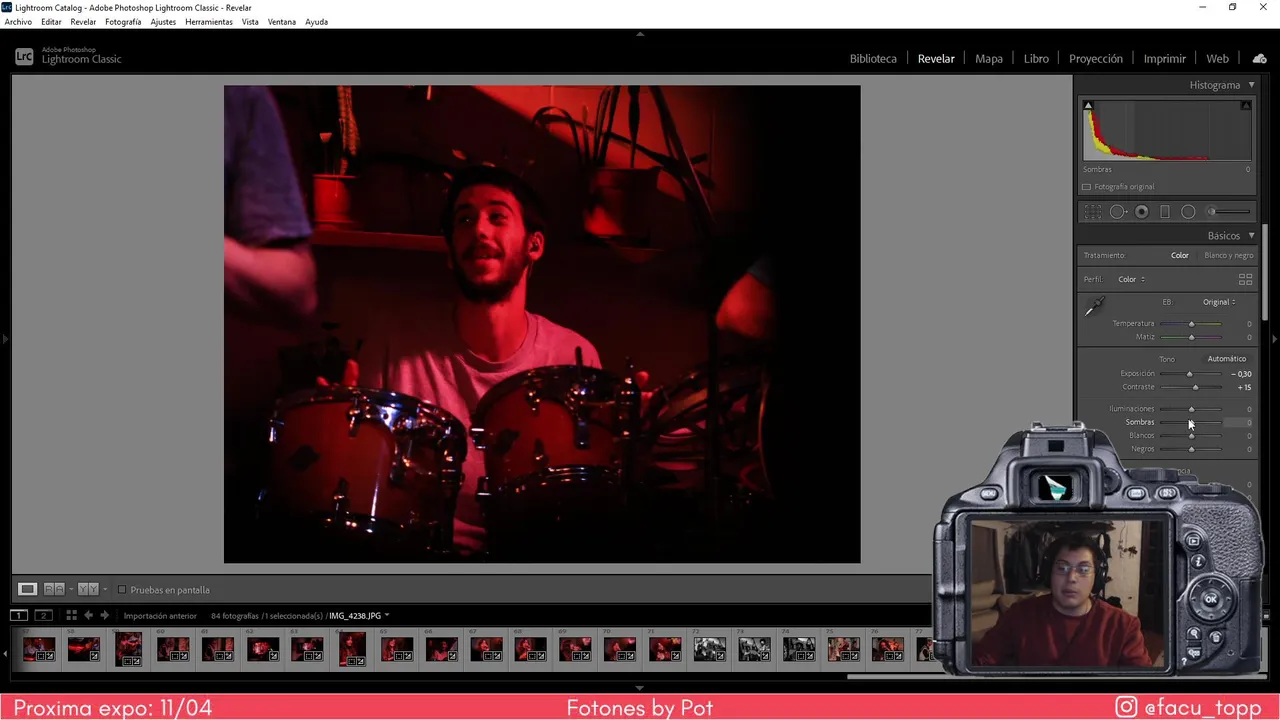Image resolution: width=1280 pixels, height=720 pixels.
Task: Click the Lrc identity plate logo
Action: pyautogui.click(x=24, y=57)
